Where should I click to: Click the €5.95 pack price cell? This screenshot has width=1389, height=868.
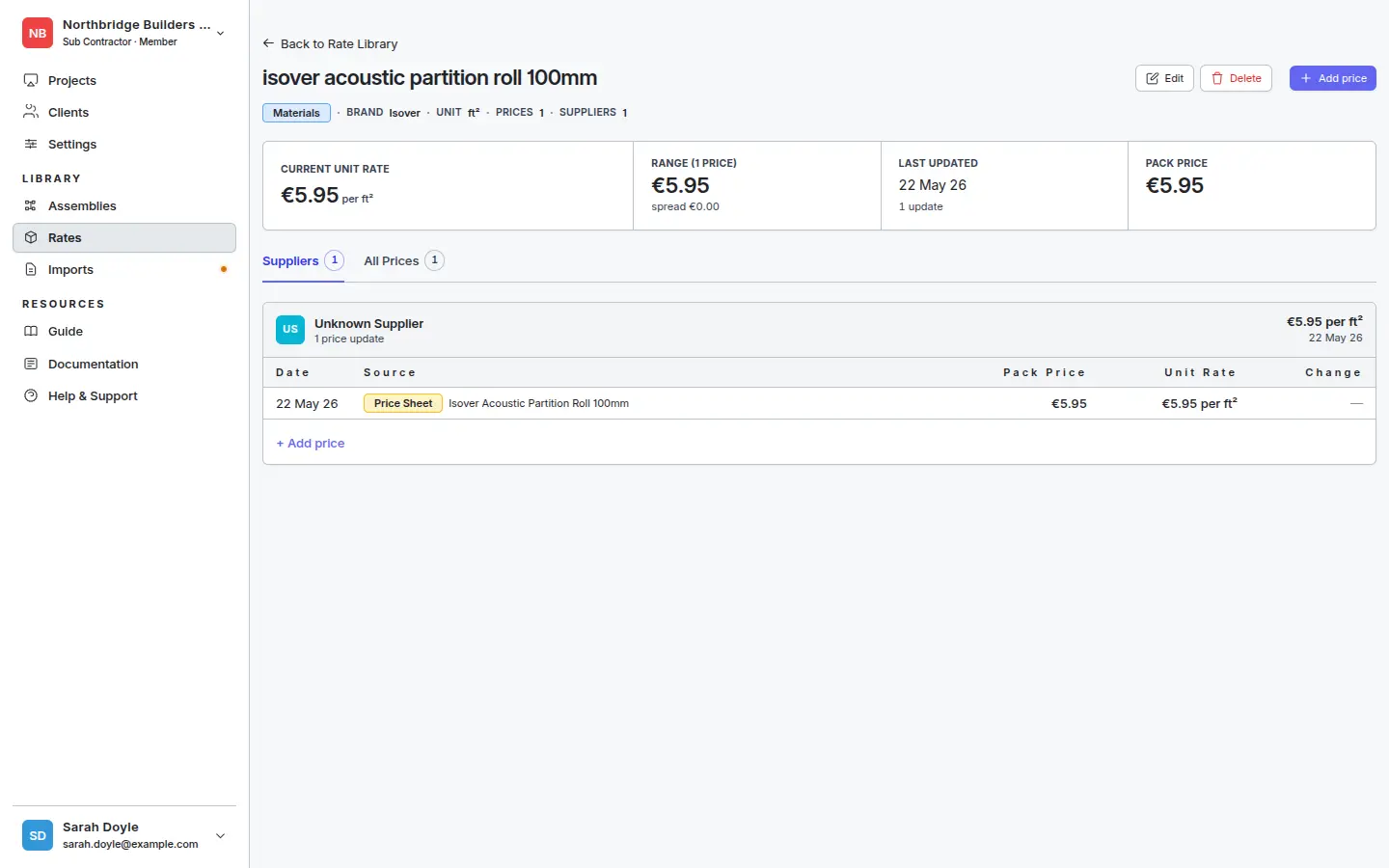click(x=1069, y=403)
